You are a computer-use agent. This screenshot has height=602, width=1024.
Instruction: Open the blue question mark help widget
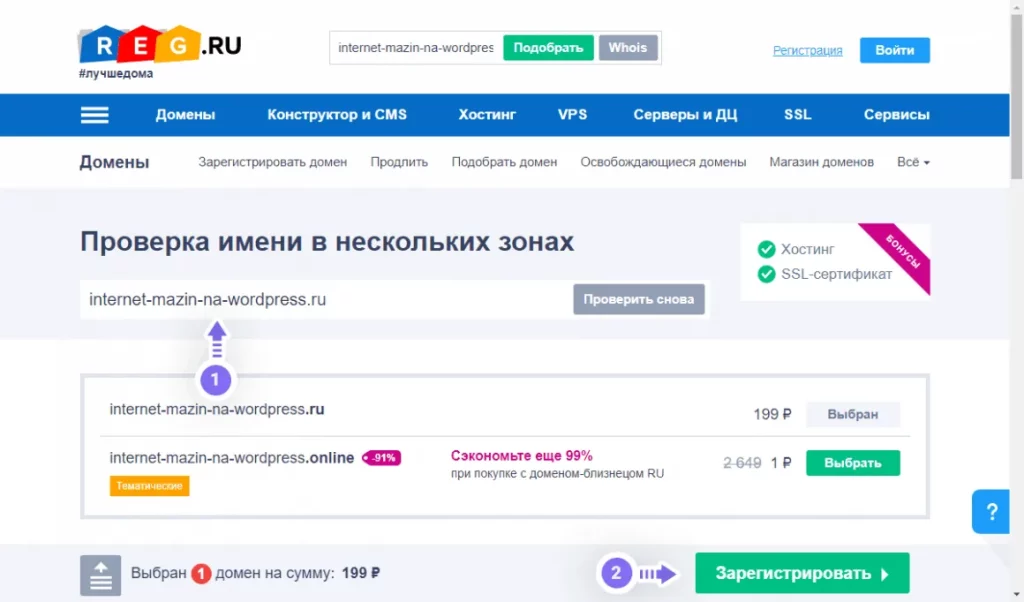[x=991, y=512]
